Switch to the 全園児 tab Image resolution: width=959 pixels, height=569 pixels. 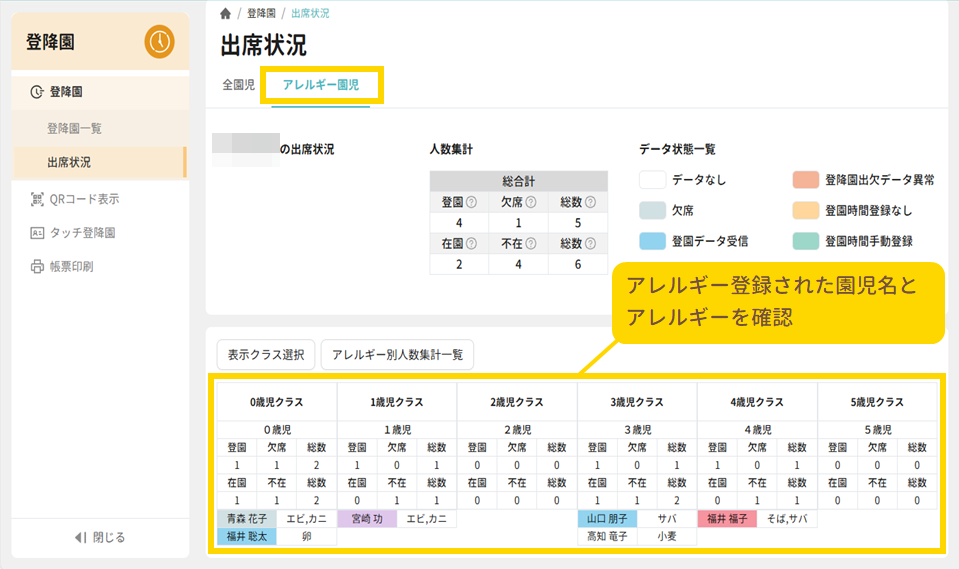coord(238,86)
